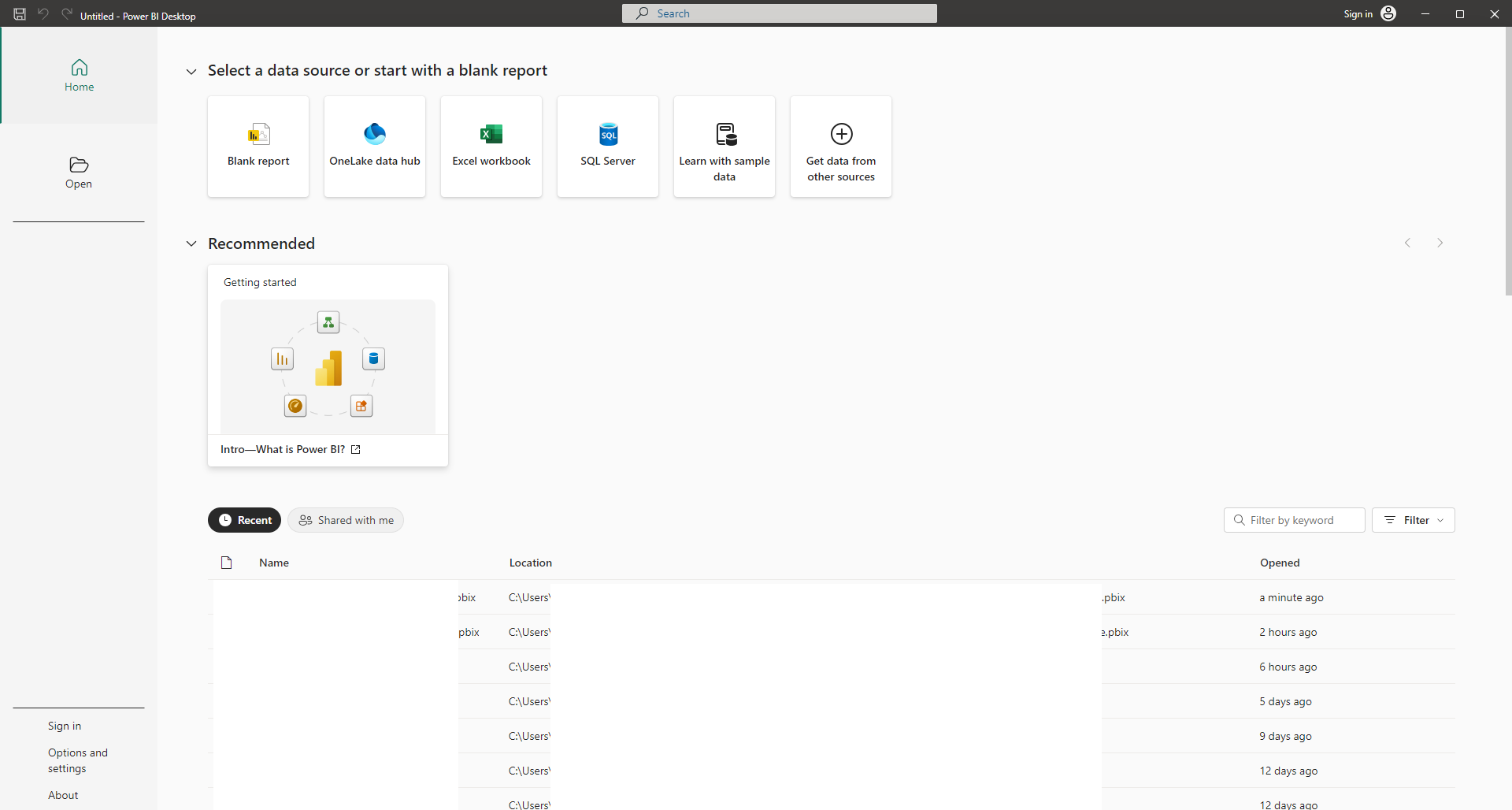Show files Shared with me
Viewport: 1512px width, 810px height.
pyautogui.click(x=345, y=519)
